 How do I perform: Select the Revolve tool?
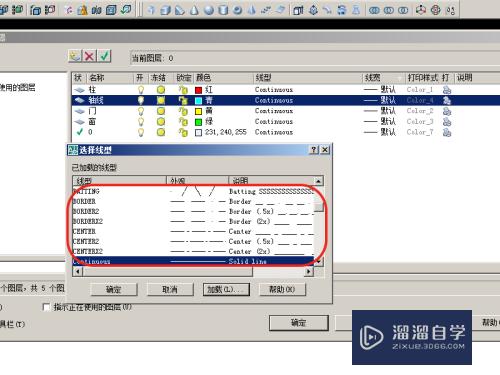342,10
